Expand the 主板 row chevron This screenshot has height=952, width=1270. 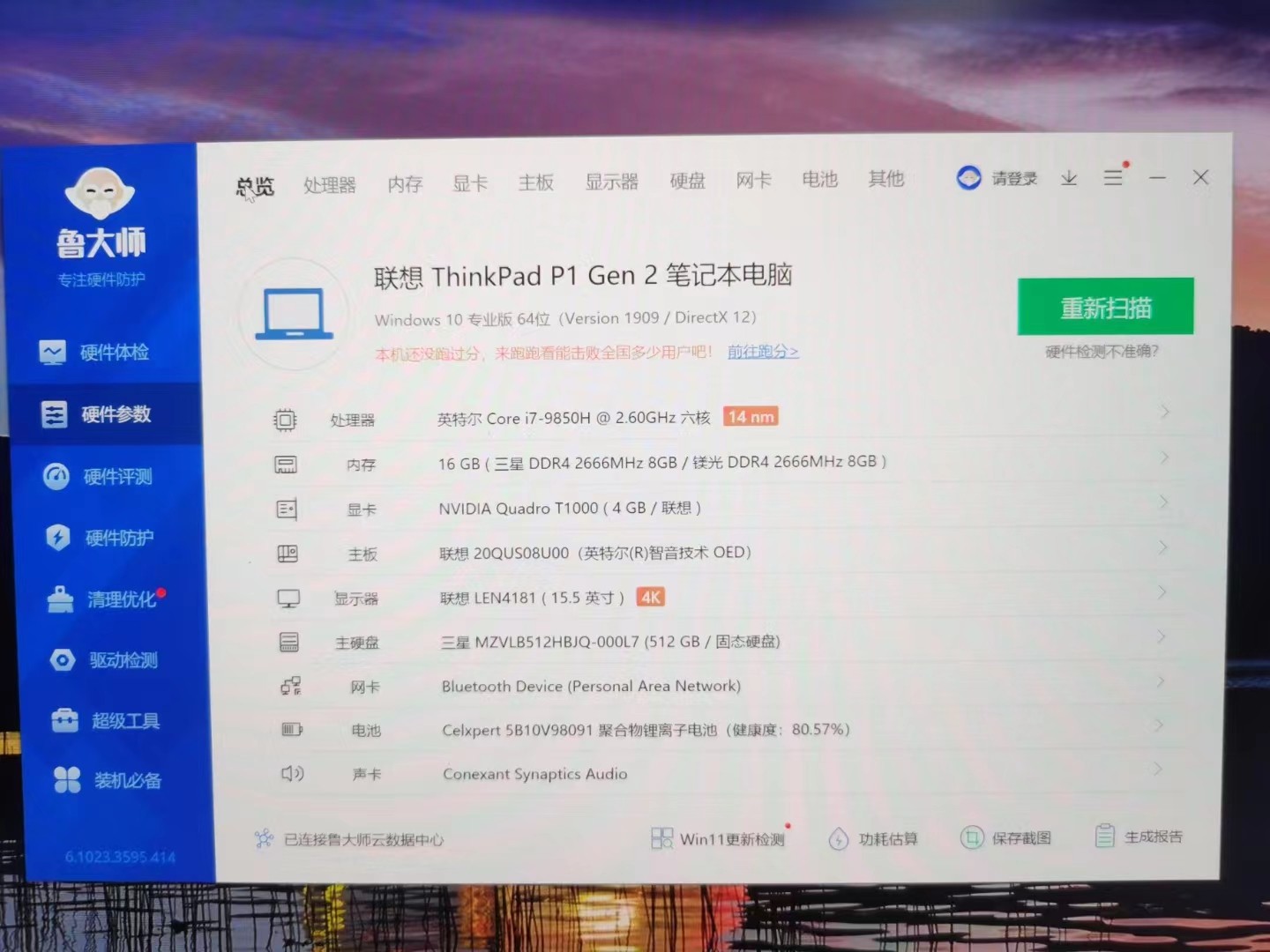coord(1162,547)
